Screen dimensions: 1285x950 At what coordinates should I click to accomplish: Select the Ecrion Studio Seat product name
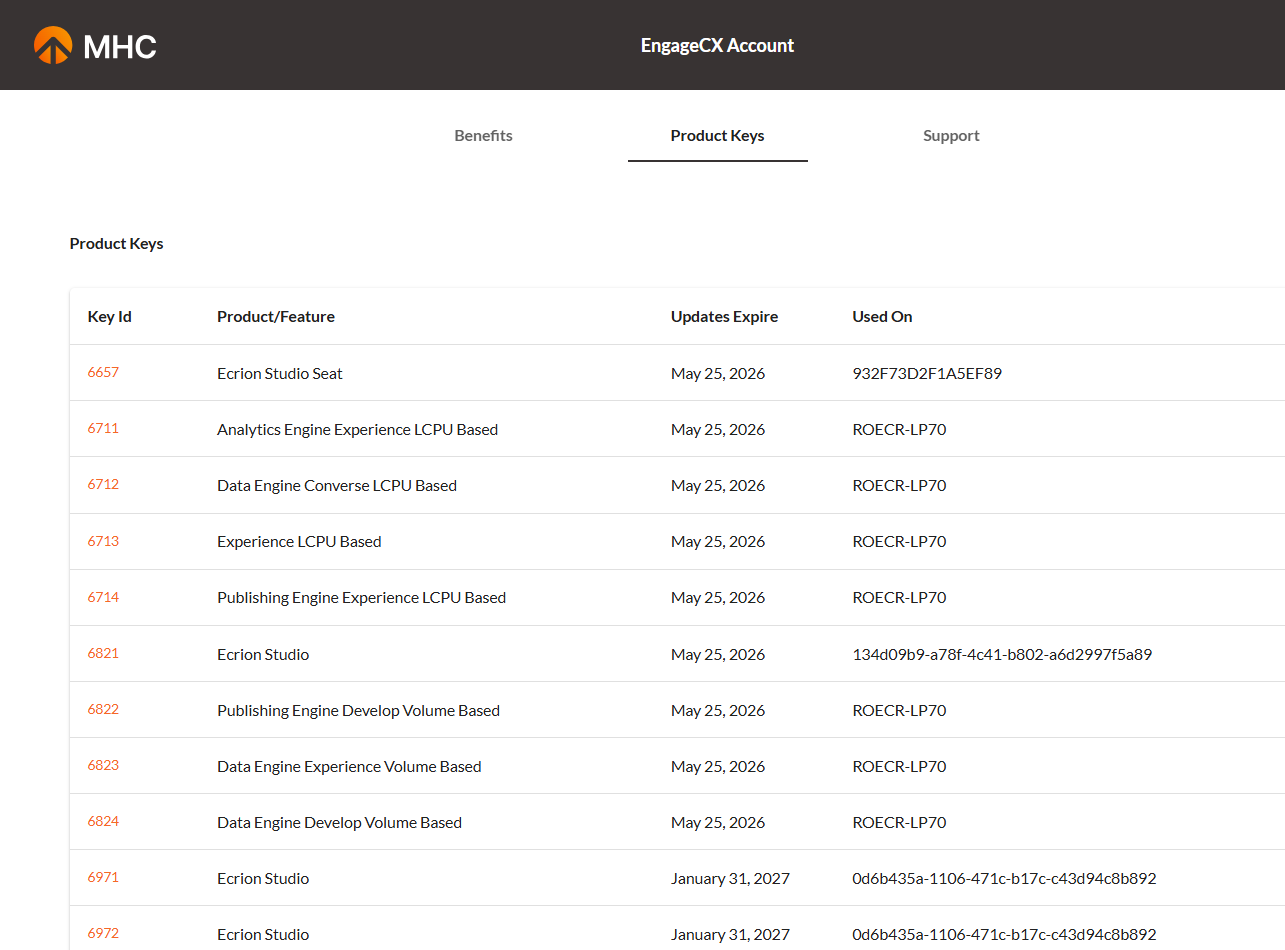280,373
